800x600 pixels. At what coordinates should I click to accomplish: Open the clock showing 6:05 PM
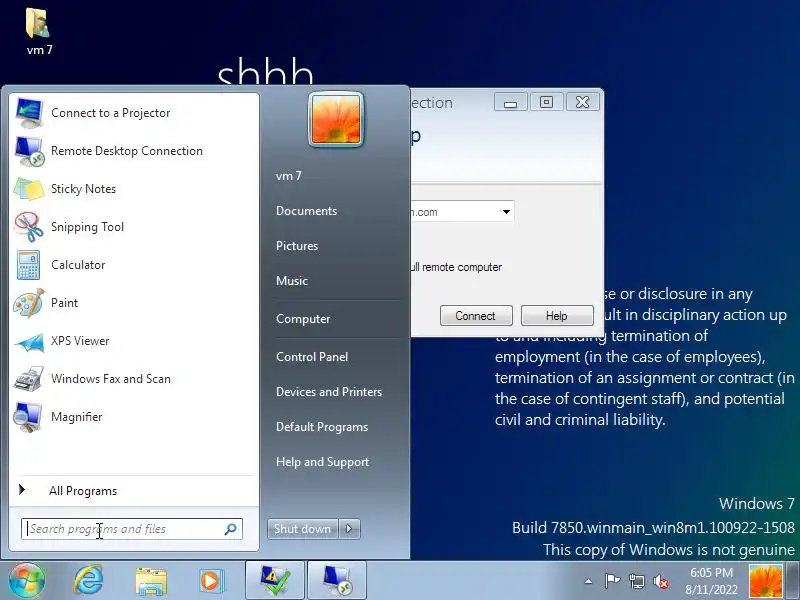pos(711,581)
